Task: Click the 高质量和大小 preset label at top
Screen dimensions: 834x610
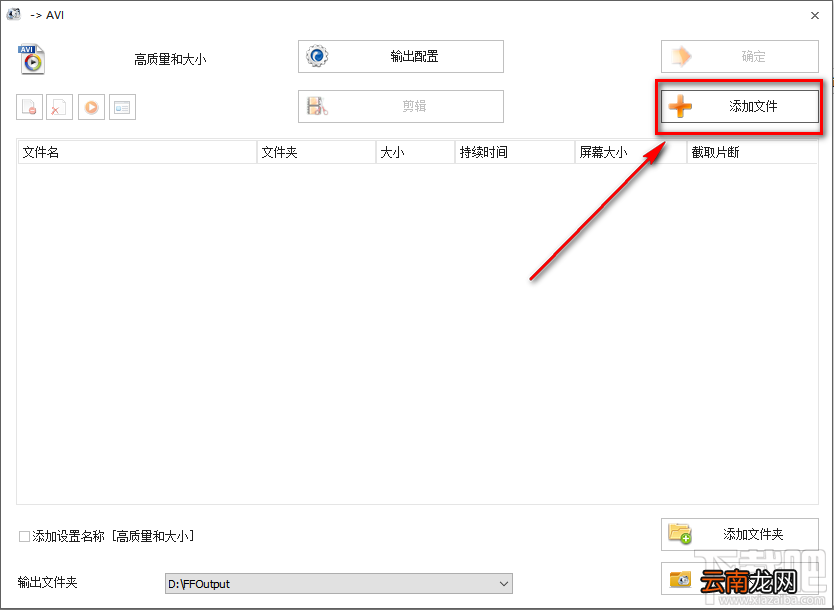Action: click(170, 60)
